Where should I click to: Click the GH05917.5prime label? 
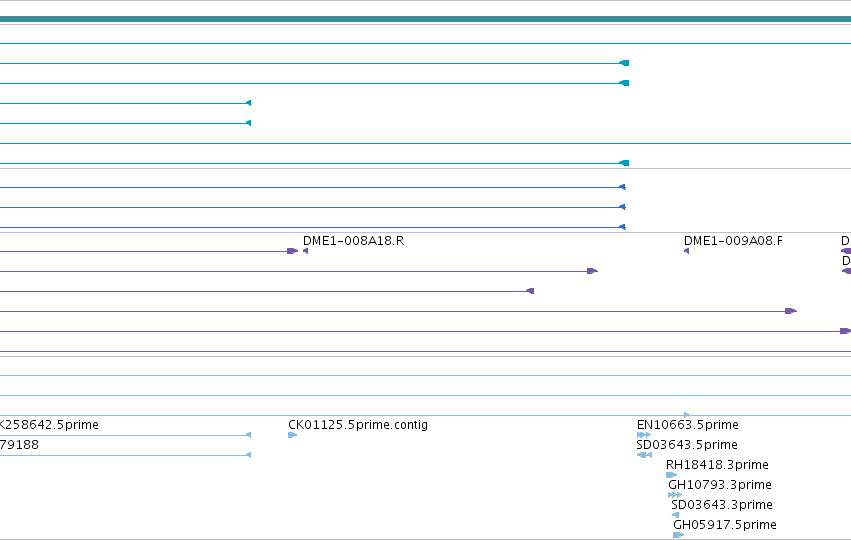pyautogui.click(x=725, y=525)
